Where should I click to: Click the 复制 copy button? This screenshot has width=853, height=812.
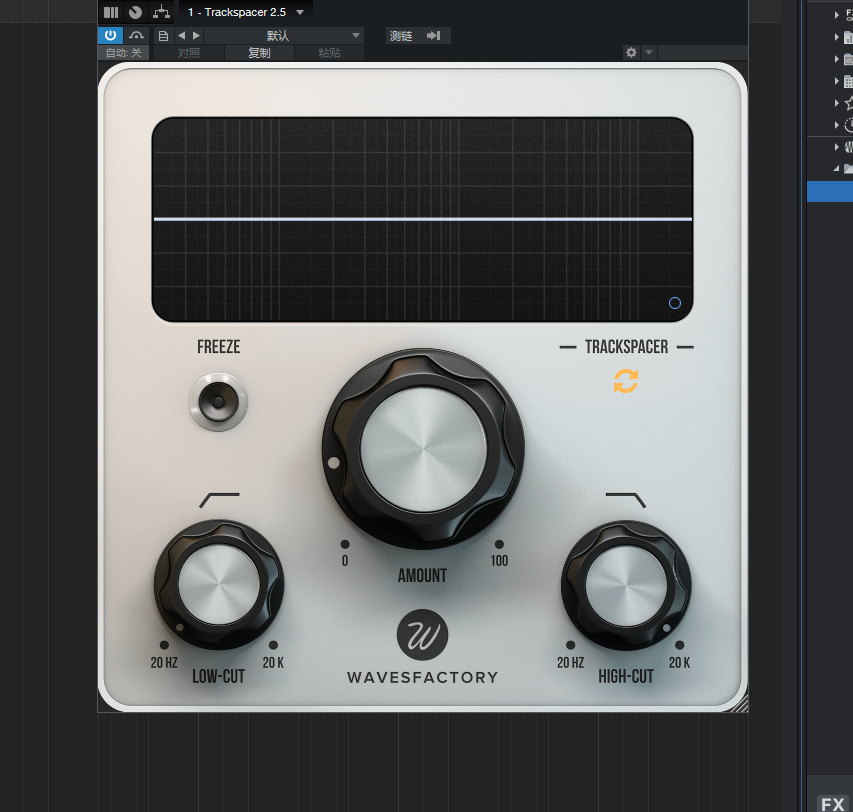[259, 53]
